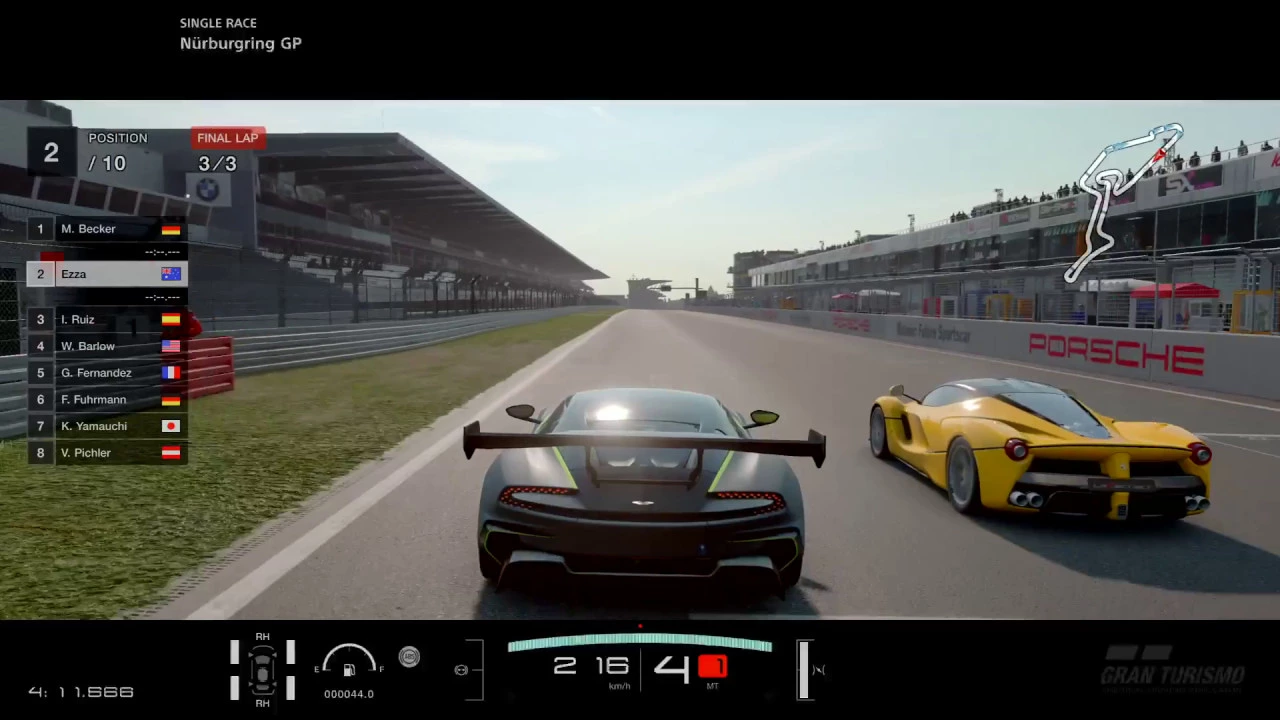Viewport: 1280px width, 720px height.
Task: Click the headlight indicator left of speedometer bracket
Action: pyautogui.click(x=461, y=670)
